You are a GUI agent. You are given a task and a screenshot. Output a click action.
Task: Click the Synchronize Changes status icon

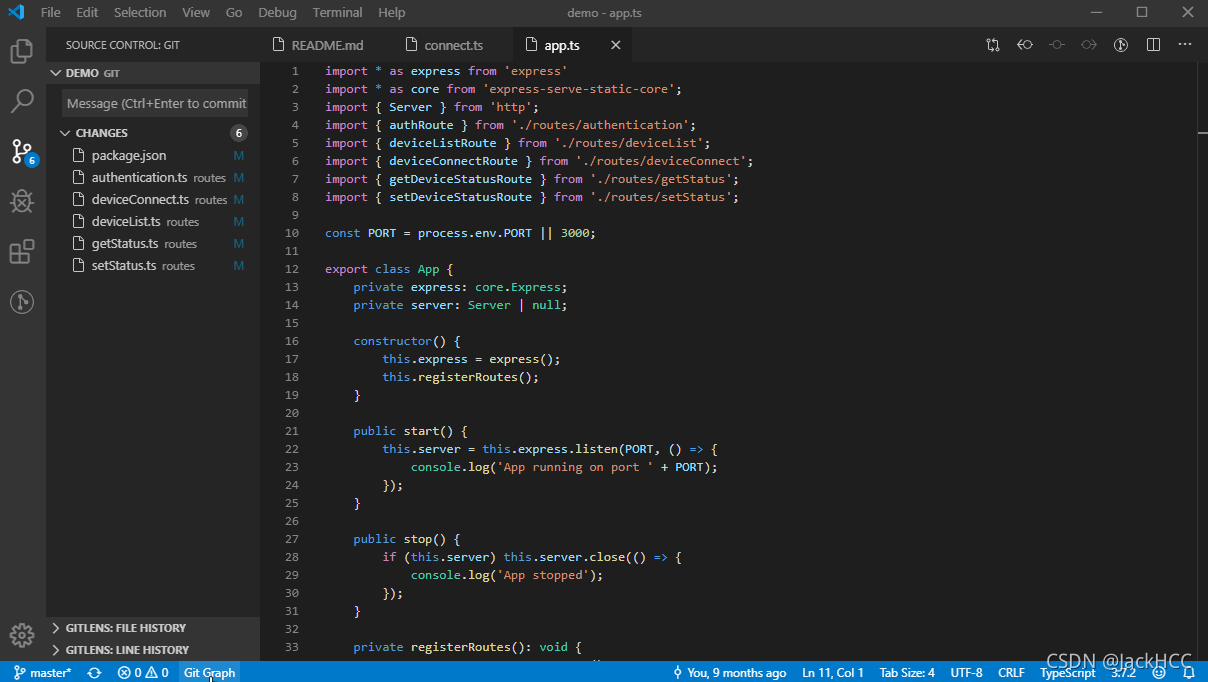pyautogui.click(x=94, y=673)
